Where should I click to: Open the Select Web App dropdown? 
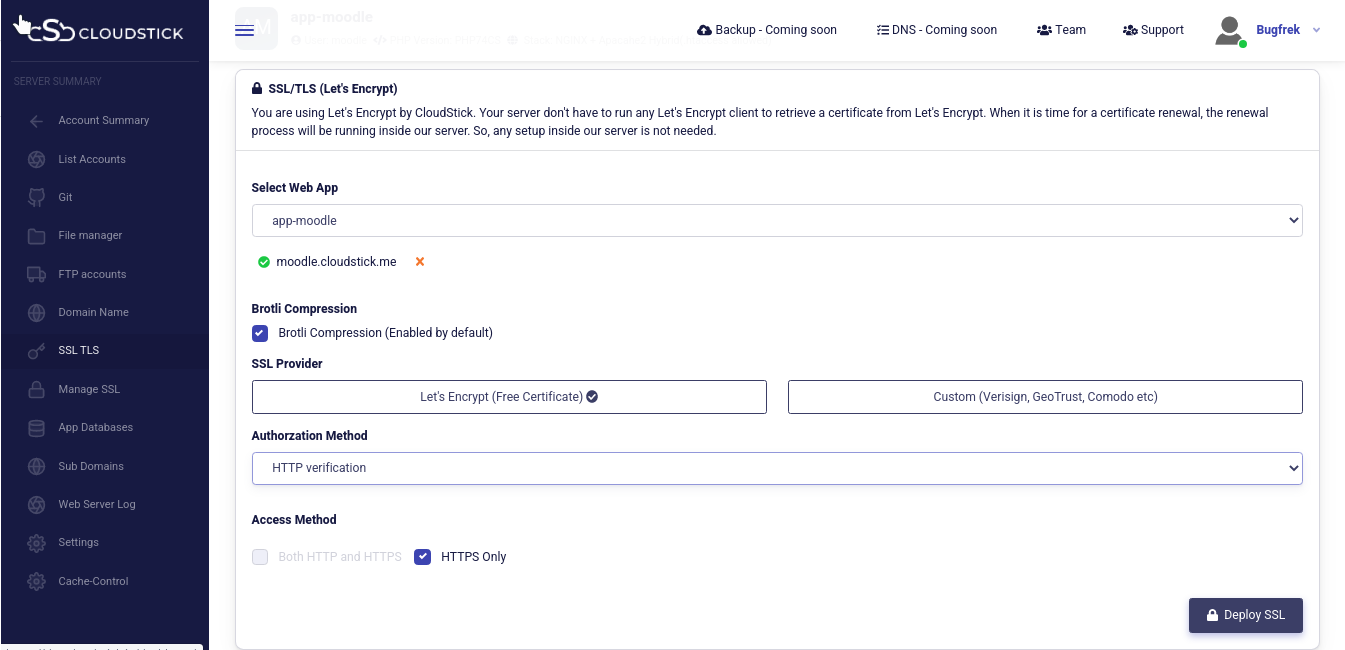(x=776, y=220)
